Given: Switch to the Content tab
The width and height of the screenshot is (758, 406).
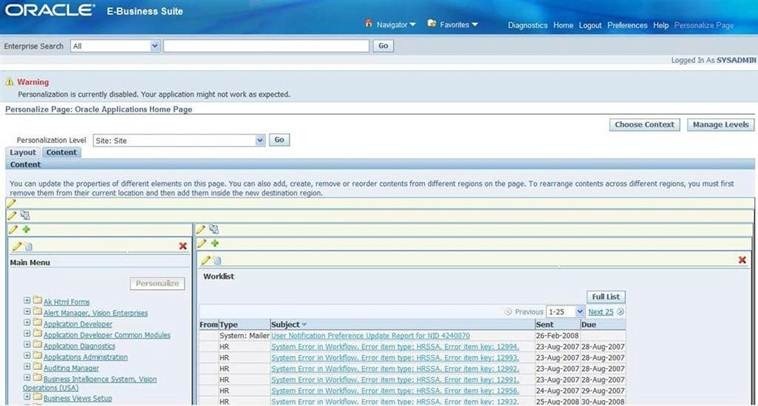Looking at the screenshot, I should point(61,152).
